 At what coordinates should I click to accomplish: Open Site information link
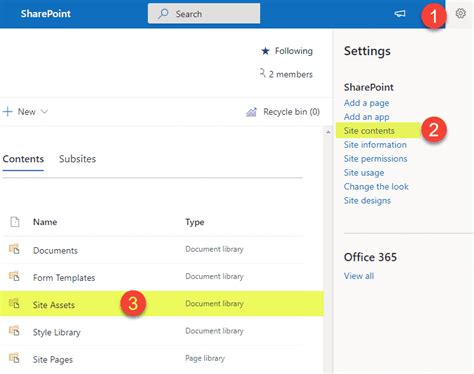(375, 145)
